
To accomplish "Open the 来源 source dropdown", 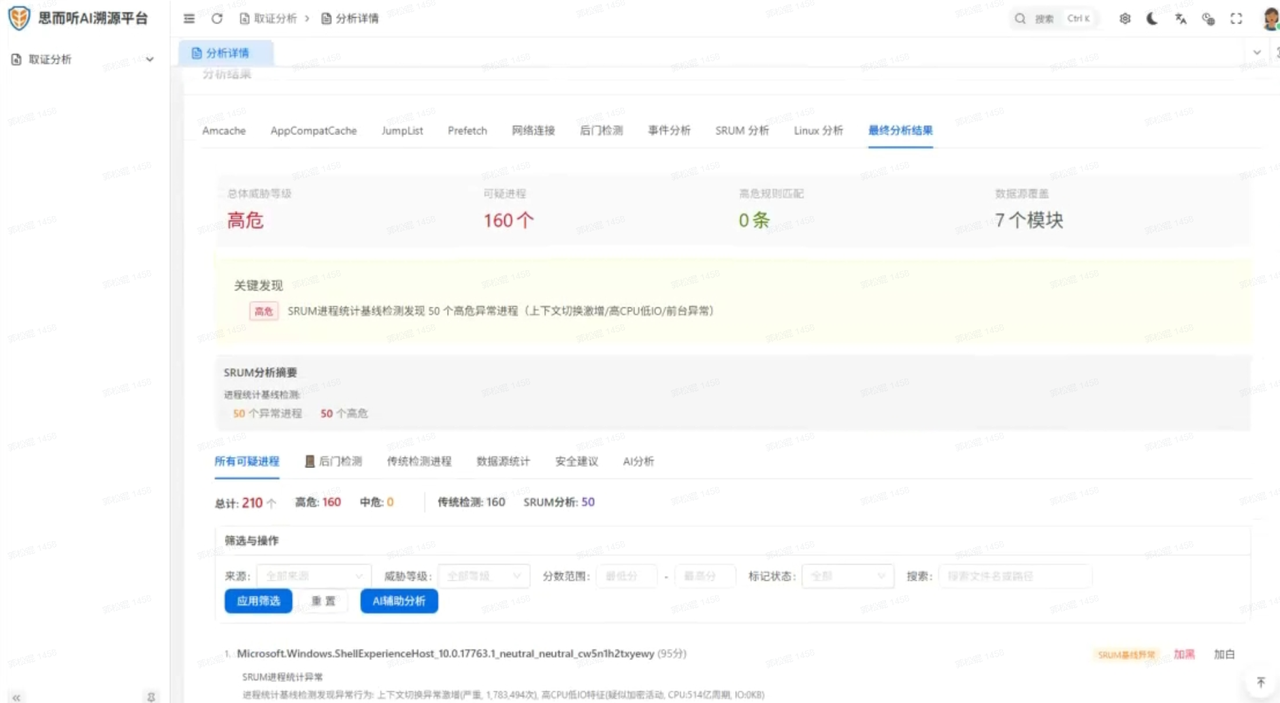I will point(314,576).
